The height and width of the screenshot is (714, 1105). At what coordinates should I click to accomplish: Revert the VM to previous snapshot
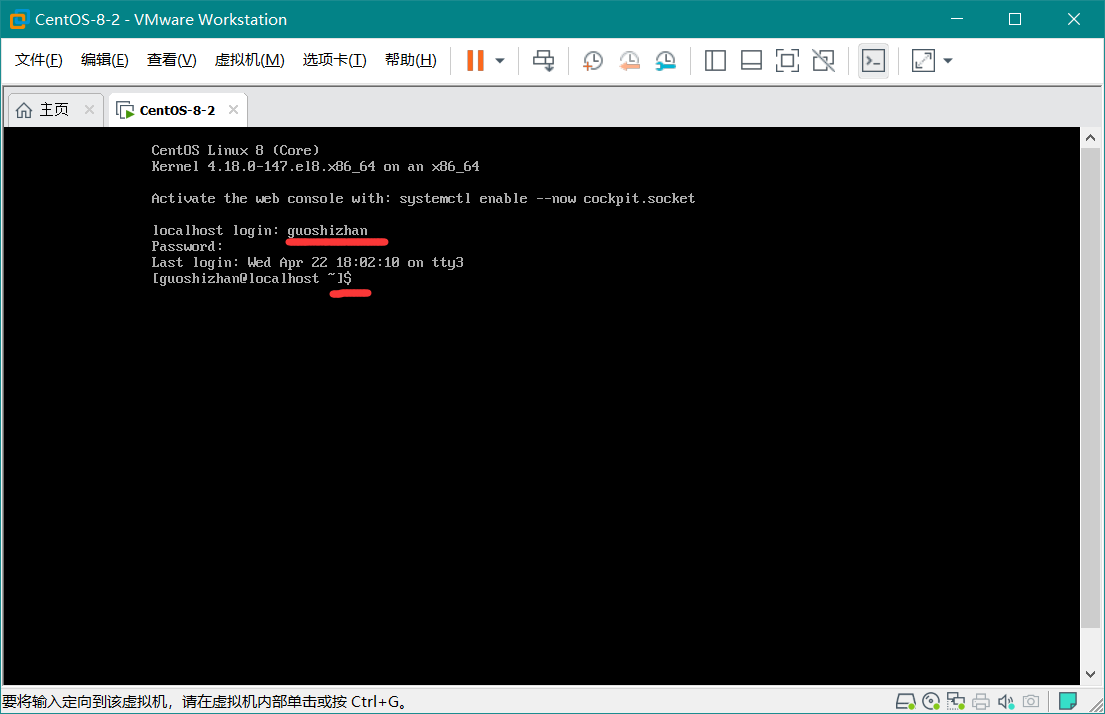[x=629, y=61]
